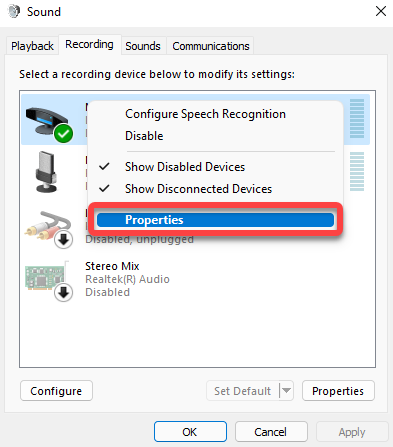Switch to the Playback tab
393x447 pixels.
[x=32, y=46]
